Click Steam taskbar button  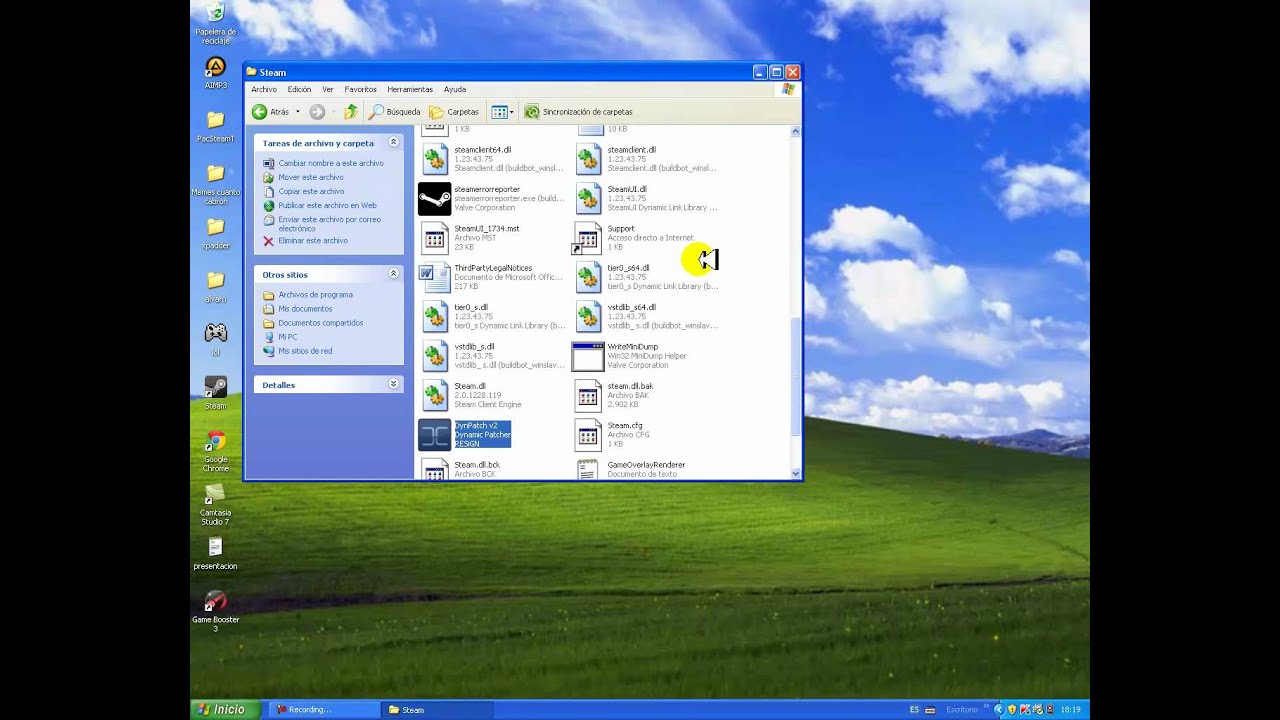tap(436, 709)
